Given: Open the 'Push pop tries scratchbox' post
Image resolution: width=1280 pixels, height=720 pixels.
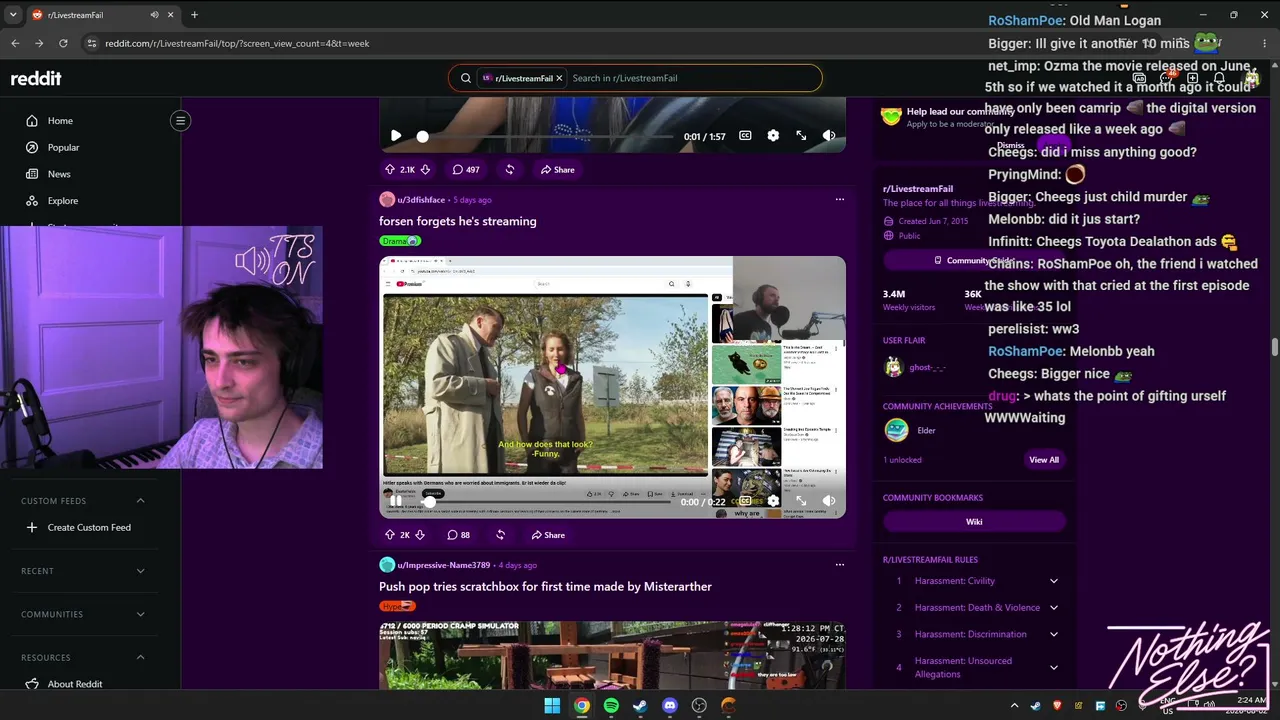Looking at the screenshot, I should pyautogui.click(x=545, y=587).
